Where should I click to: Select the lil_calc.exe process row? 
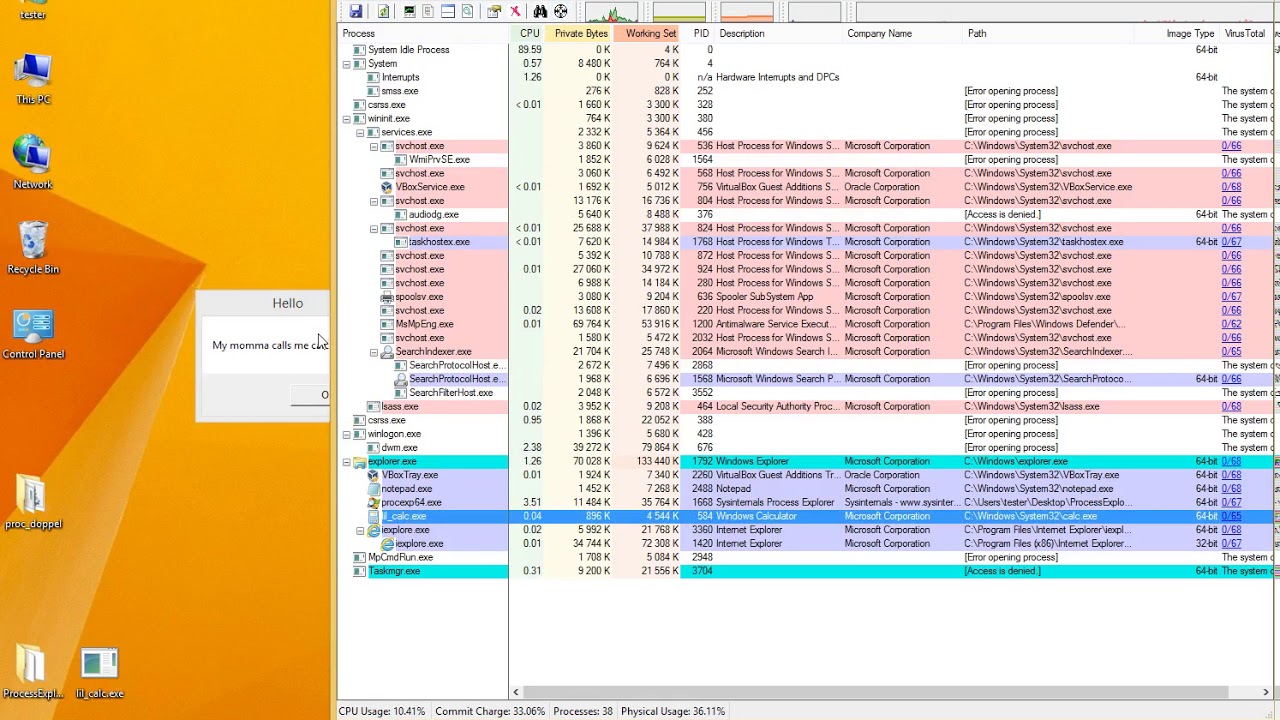pos(806,517)
